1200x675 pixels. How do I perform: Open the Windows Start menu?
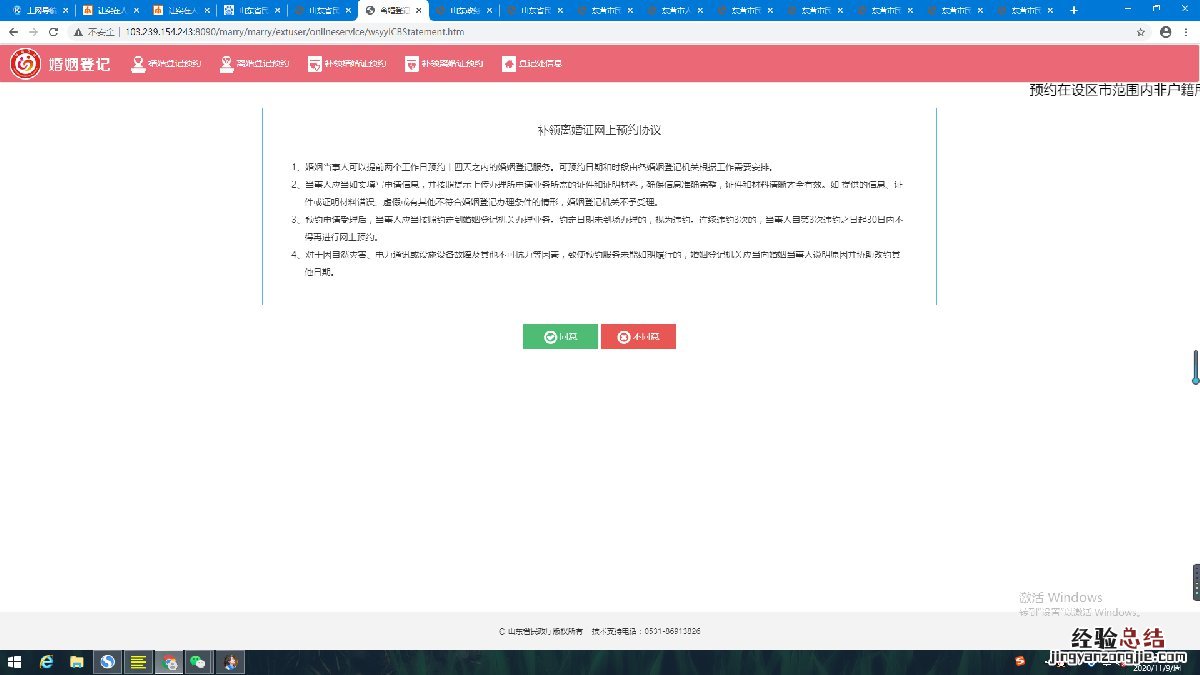pyautogui.click(x=15, y=662)
